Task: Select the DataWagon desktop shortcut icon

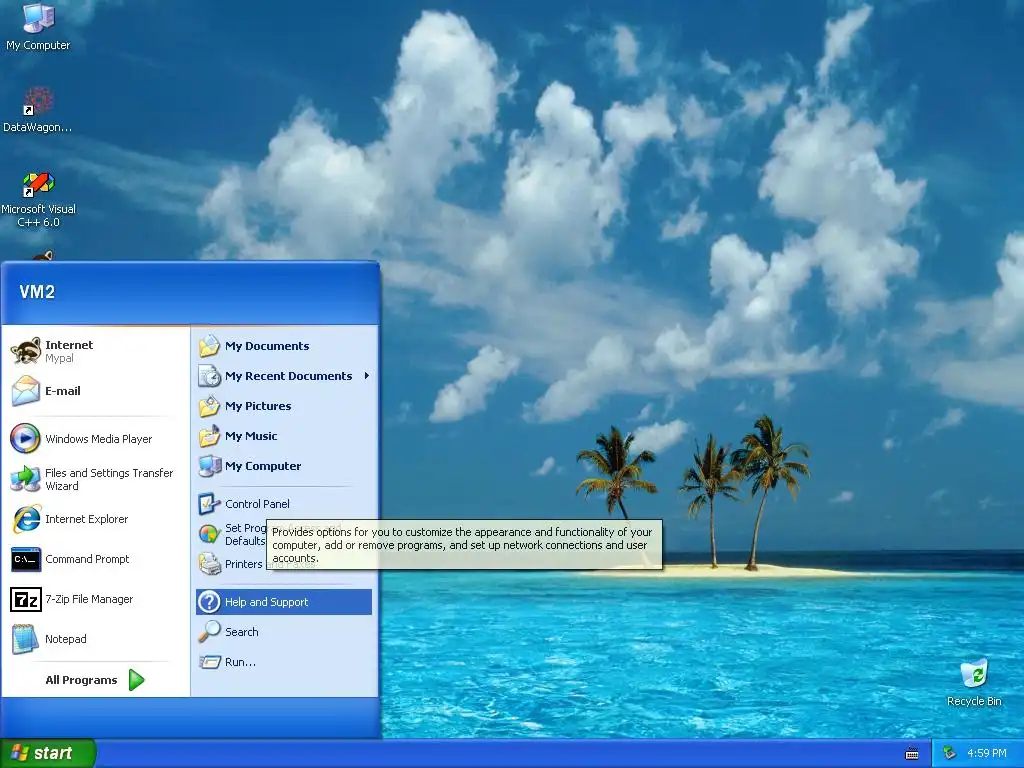Action: tap(38, 101)
